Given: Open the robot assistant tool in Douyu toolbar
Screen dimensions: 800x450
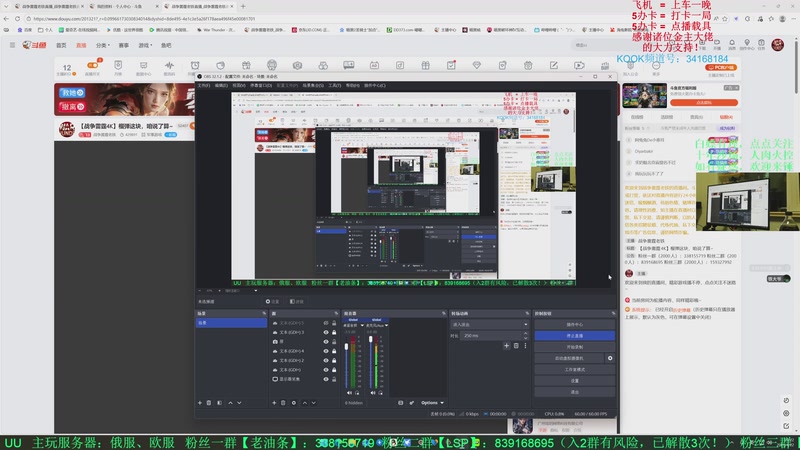Looking at the screenshot, I should [x=271, y=65].
